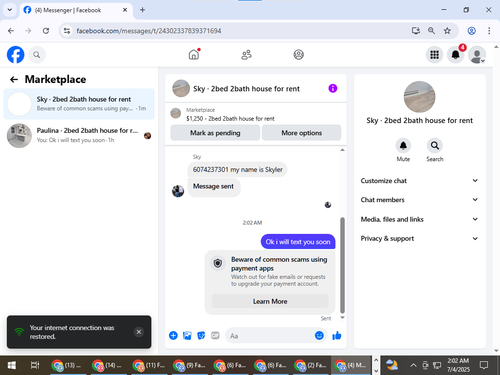The width and height of the screenshot is (500, 375).
Task: Choose a sticker in composer
Action: 201,335
